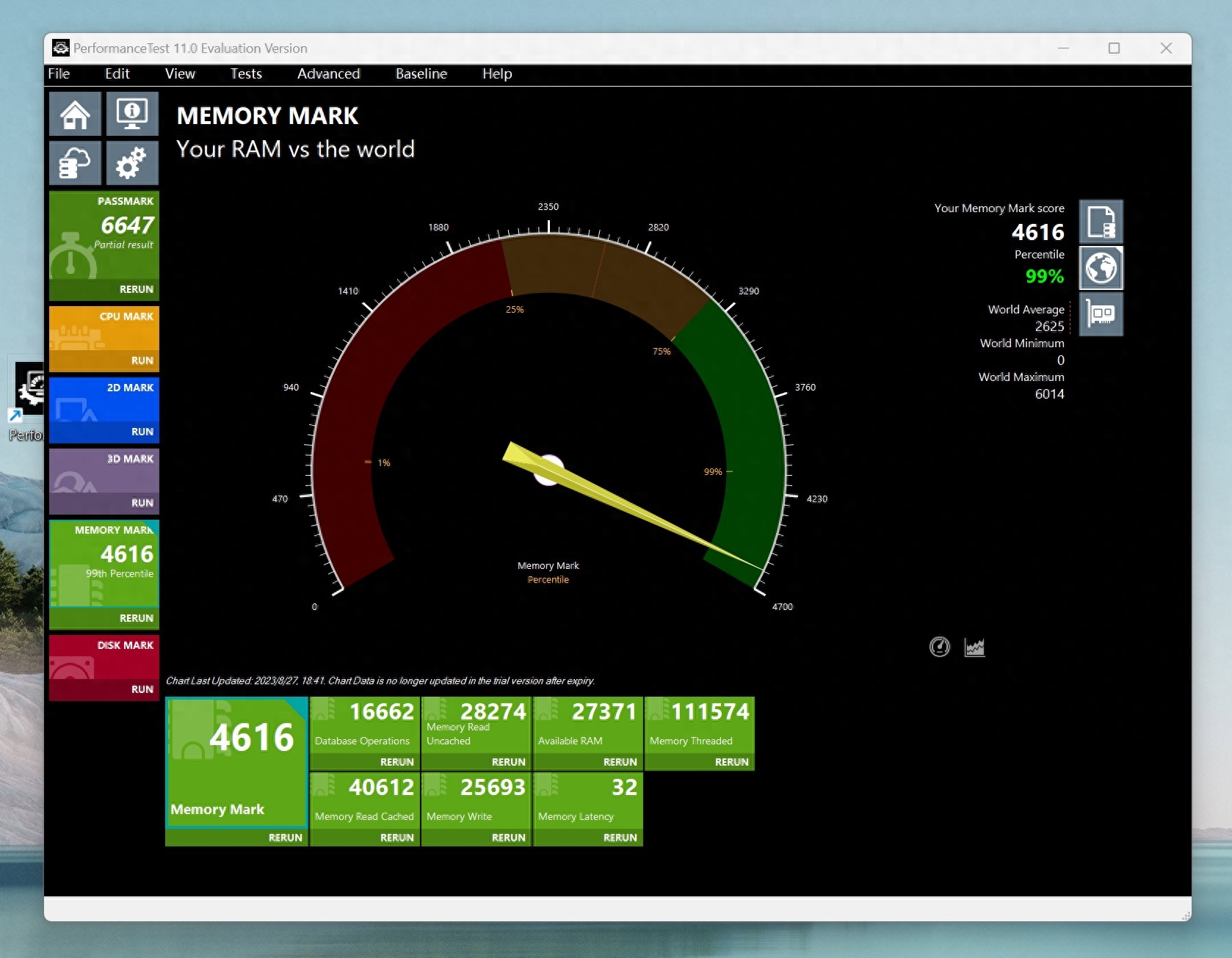Click the 99% percentile value

click(1045, 276)
